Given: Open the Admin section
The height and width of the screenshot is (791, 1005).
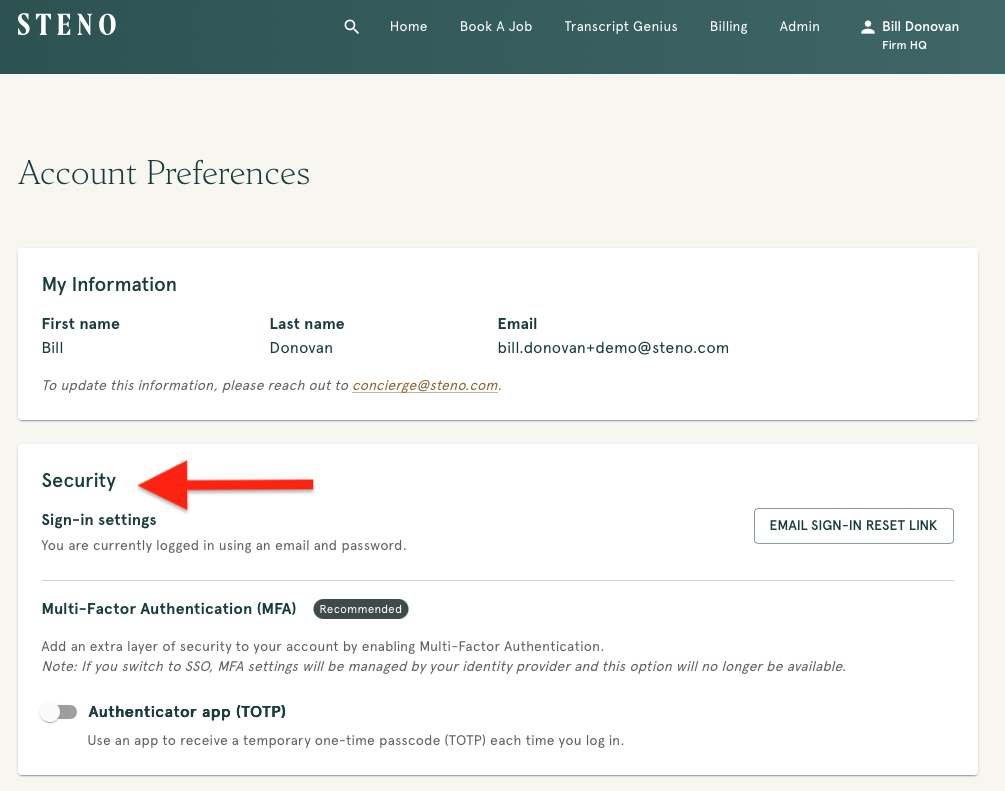Looking at the screenshot, I should click(799, 27).
